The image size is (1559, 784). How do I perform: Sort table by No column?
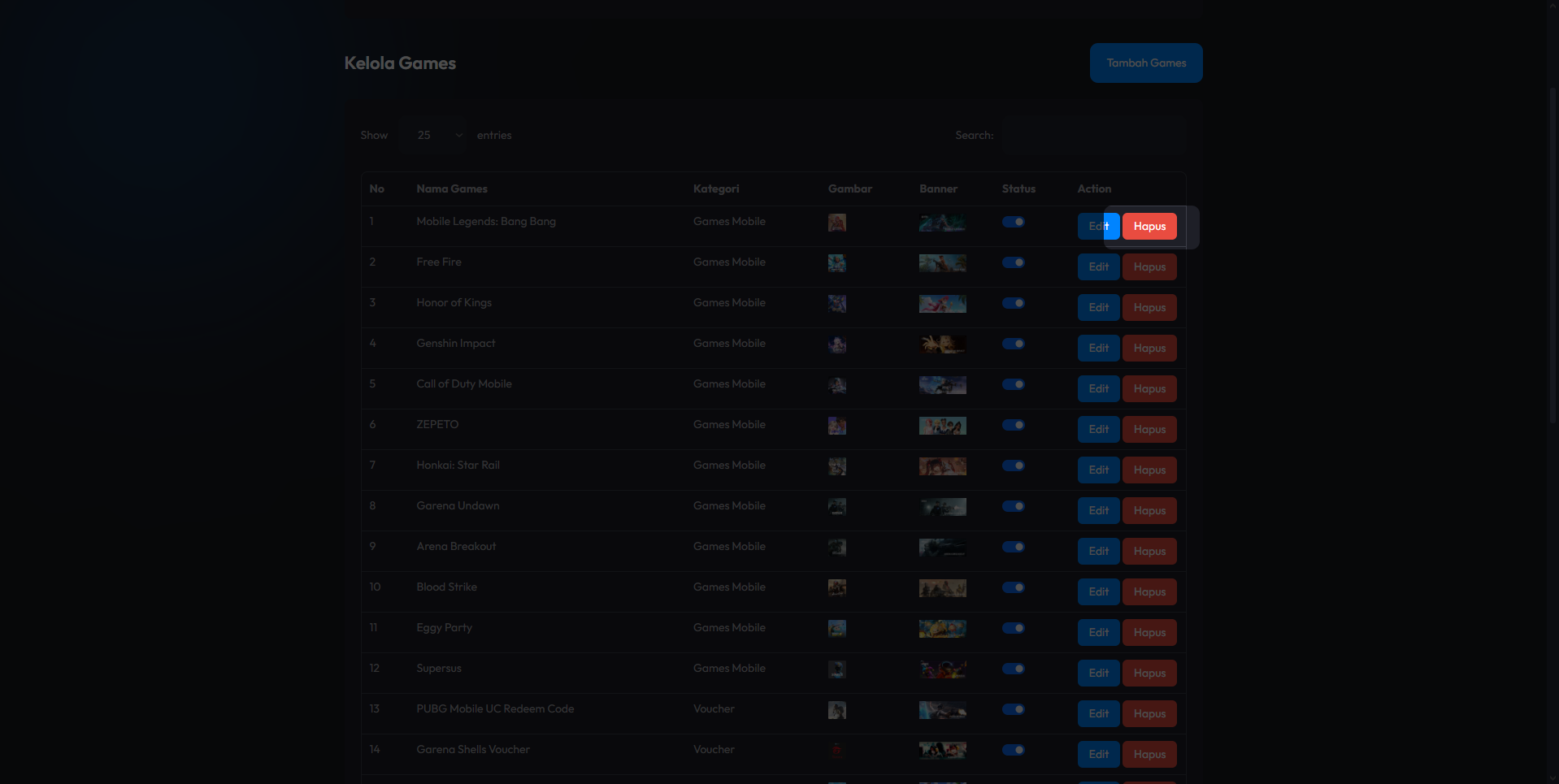click(x=377, y=188)
